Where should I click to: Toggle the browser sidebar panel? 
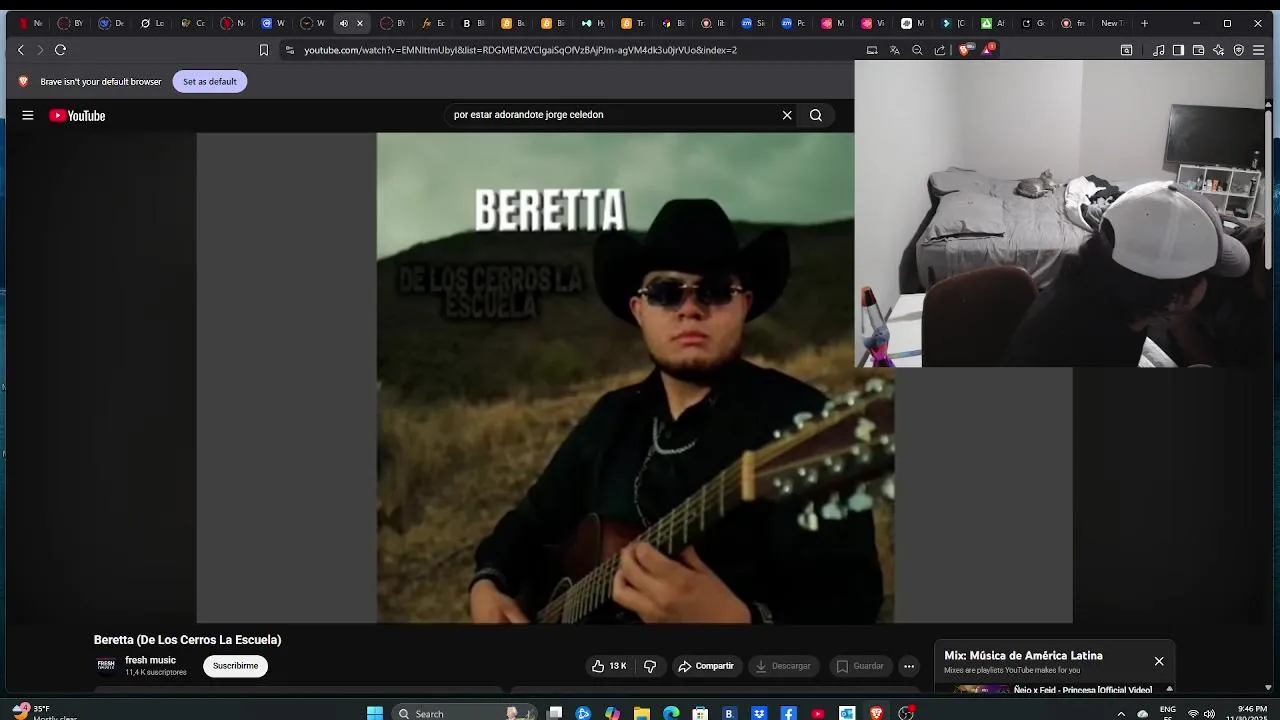click(1178, 50)
